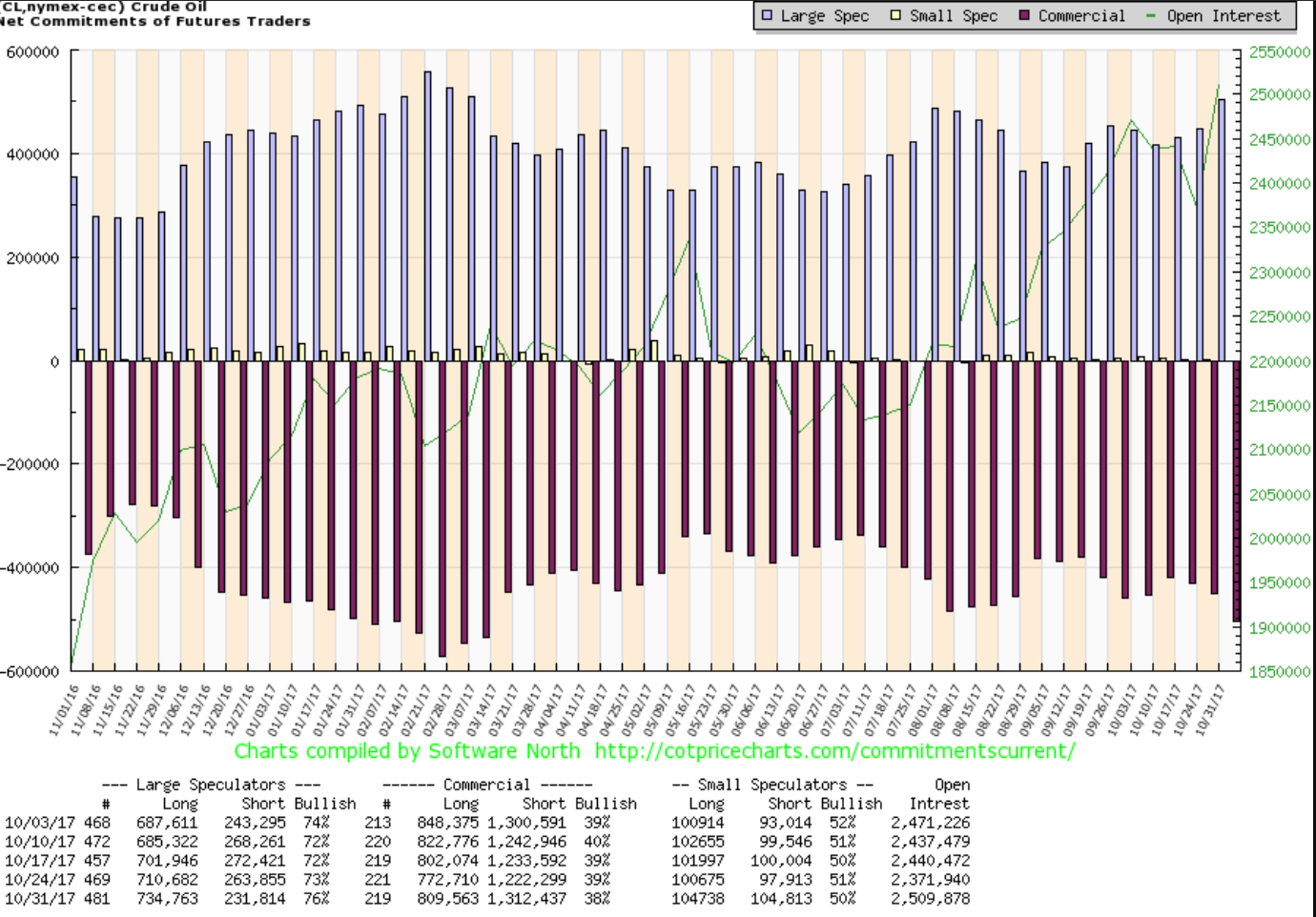The image size is (1316, 917).
Task: Click the 'Open Intrest' column header
Action: coord(938,794)
